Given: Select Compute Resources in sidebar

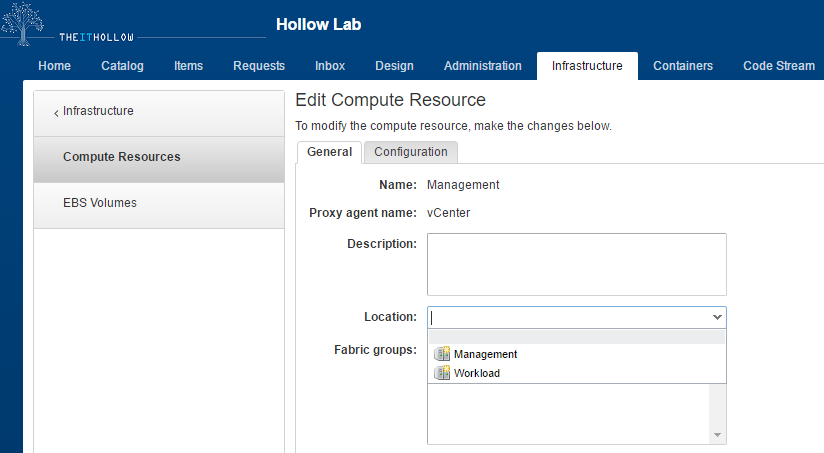Looking at the screenshot, I should coord(121,157).
